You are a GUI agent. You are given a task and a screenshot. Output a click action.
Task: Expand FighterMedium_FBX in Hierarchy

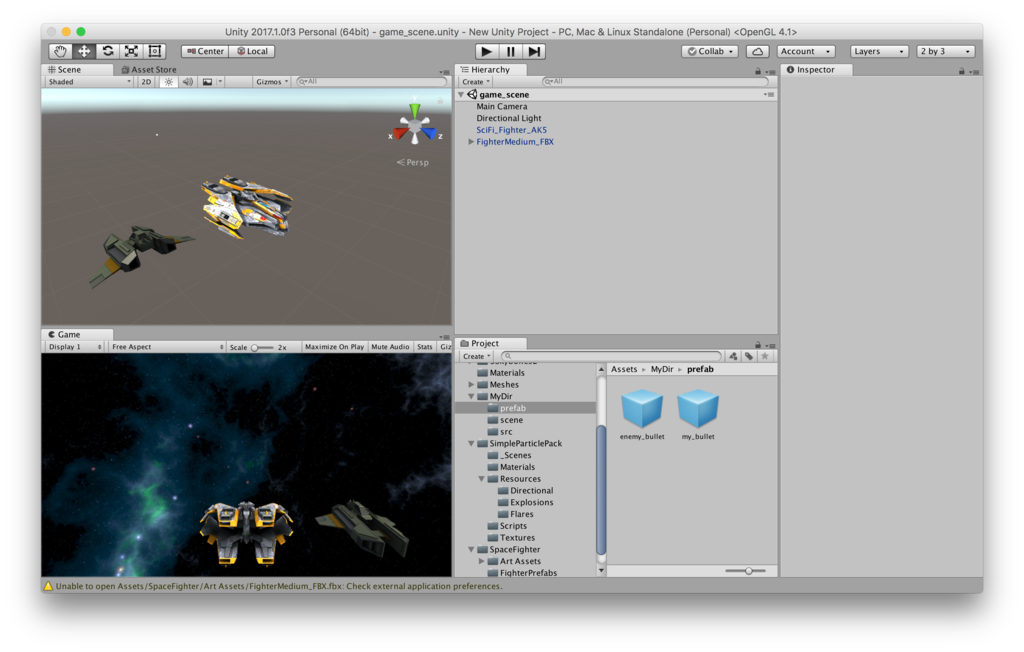(471, 142)
